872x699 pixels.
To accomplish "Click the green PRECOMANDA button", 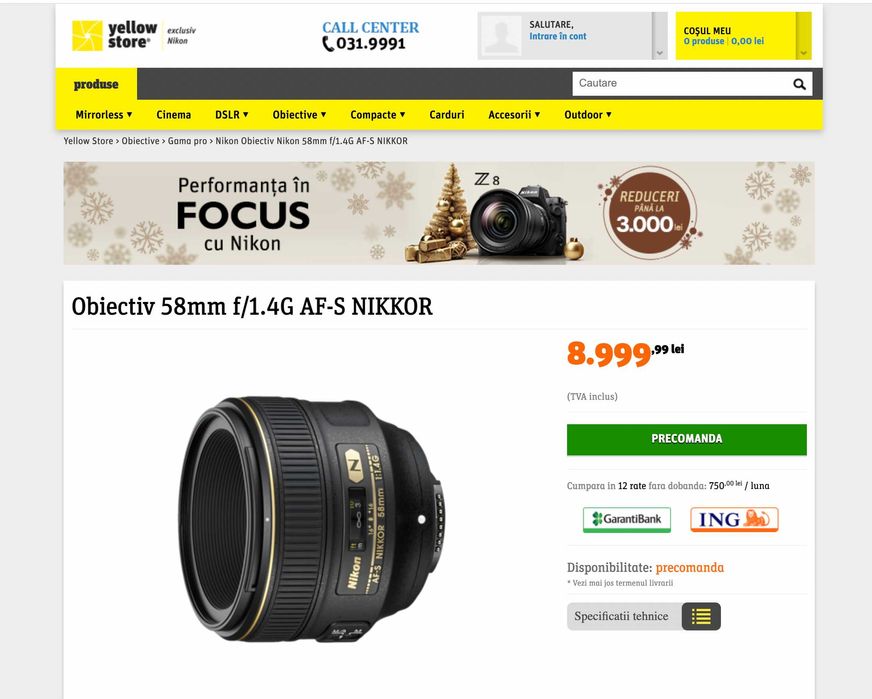I will [687, 439].
